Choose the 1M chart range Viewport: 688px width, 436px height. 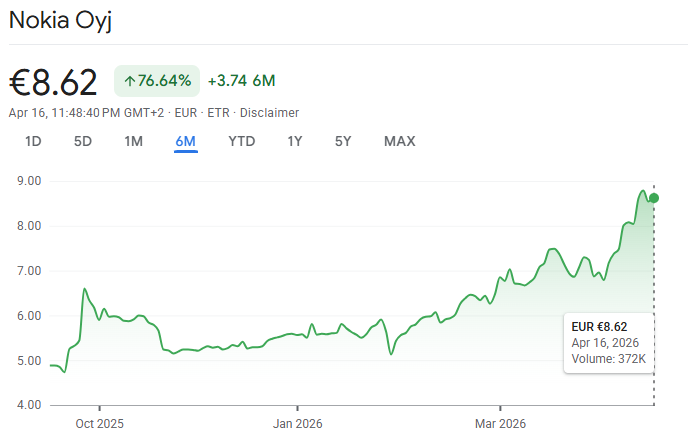tap(133, 141)
